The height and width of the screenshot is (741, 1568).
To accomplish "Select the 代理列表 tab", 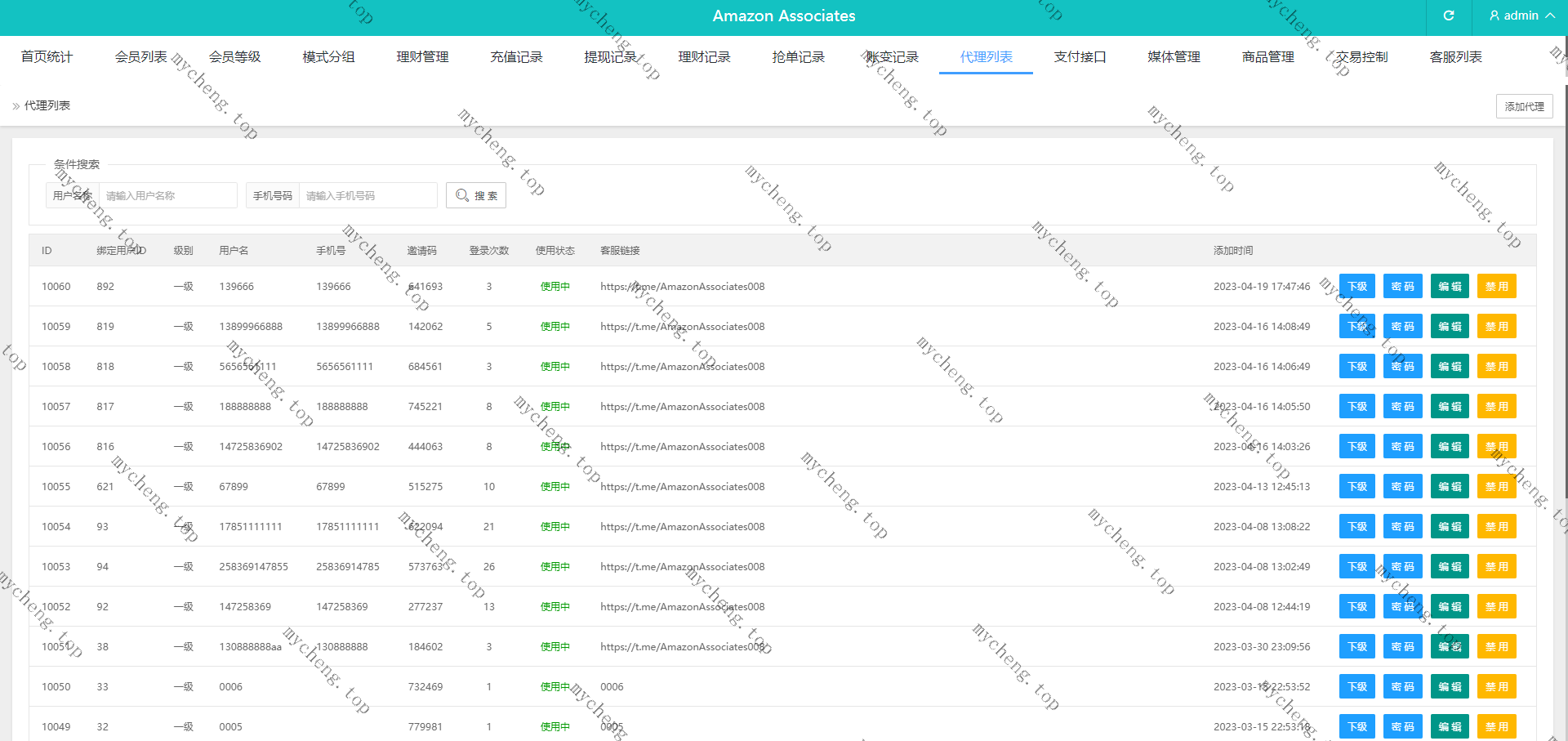I will pos(986,56).
